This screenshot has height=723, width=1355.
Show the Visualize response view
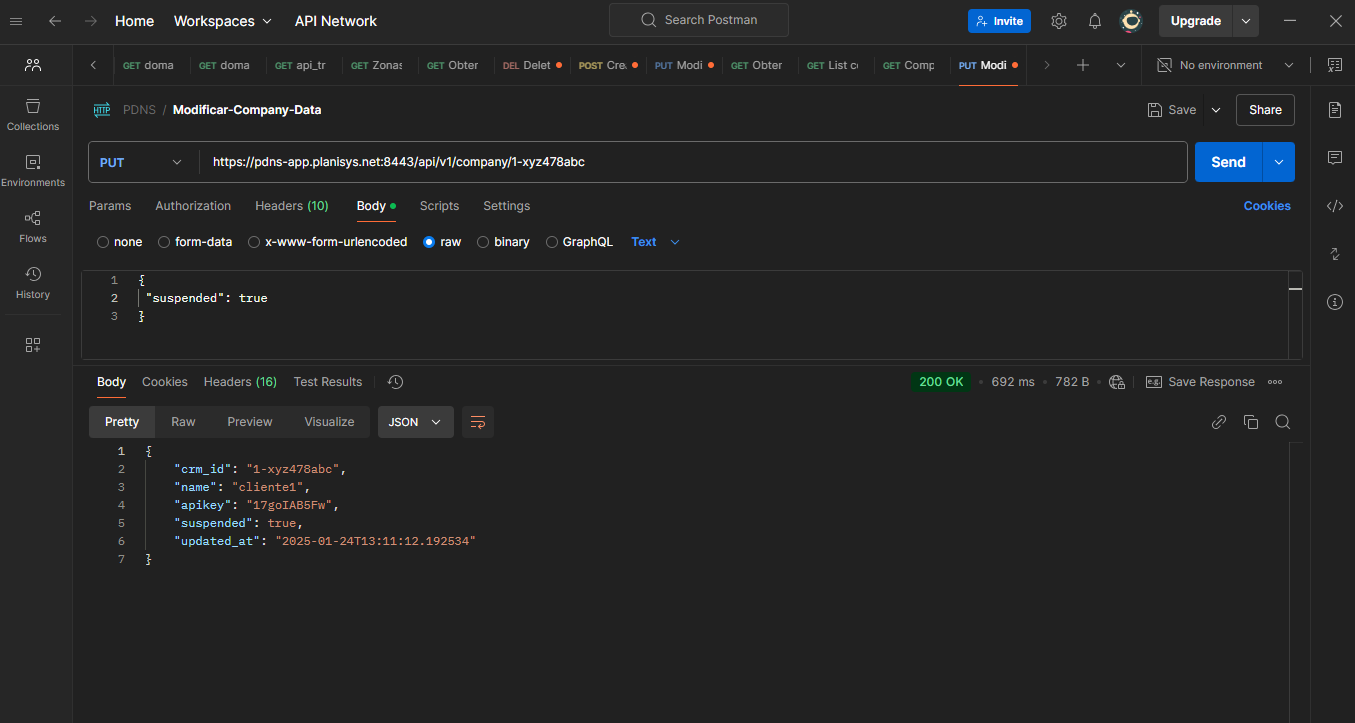pyautogui.click(x=330, y=422)
